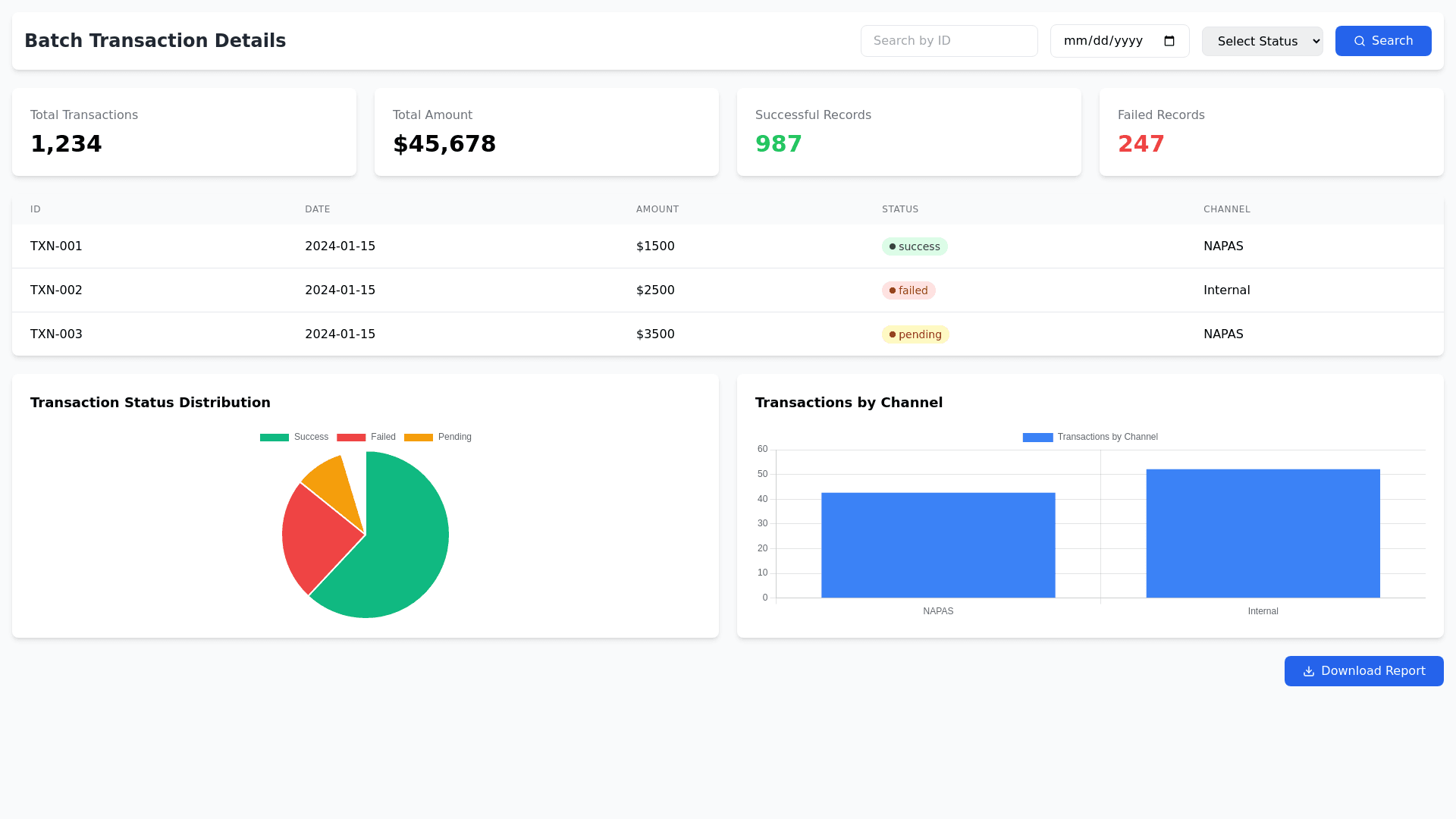Click the Search by ID input field
This screenshot has height=819, width=1456.
[x=949, y=41]
